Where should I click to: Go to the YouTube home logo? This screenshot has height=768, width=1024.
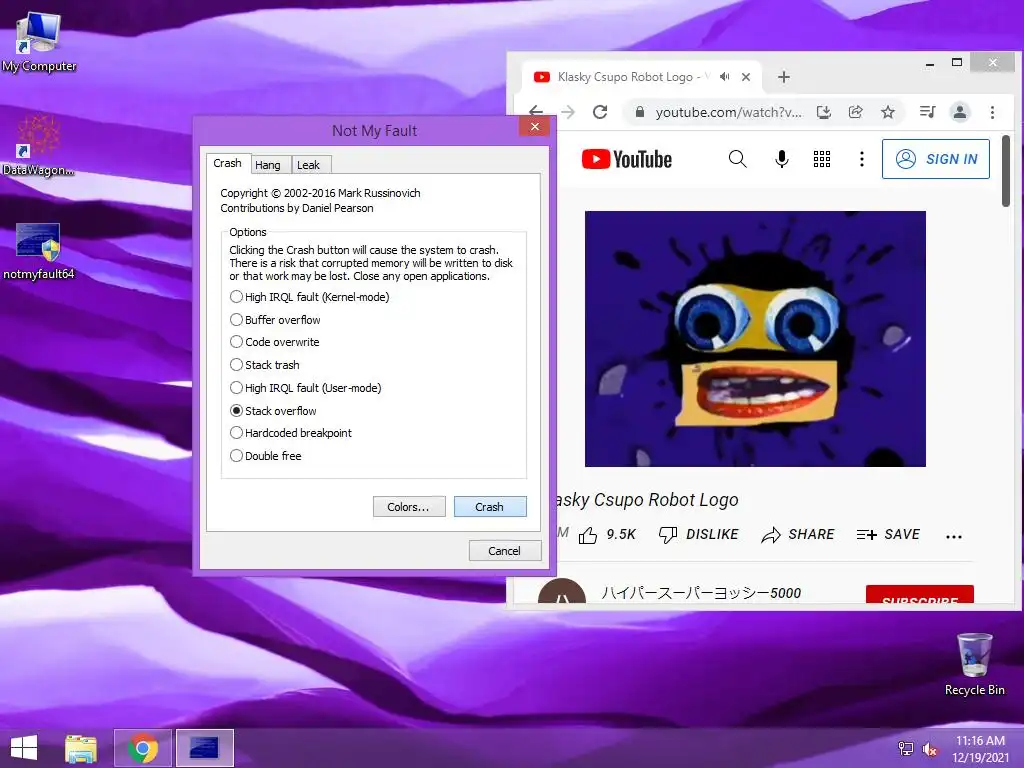(626, 159)
